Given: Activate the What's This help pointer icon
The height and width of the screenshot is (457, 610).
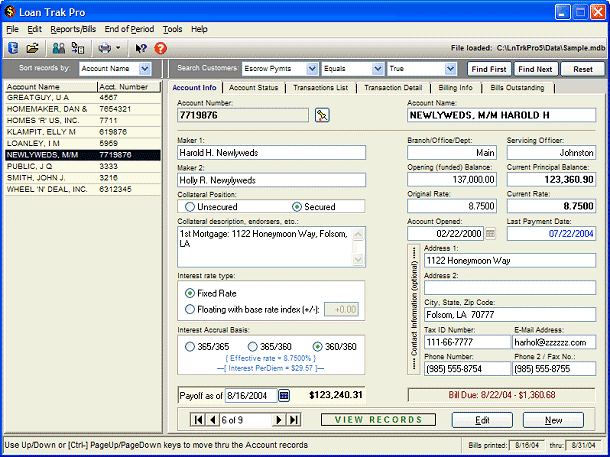Looking at the screenshot, I should click(140, 48).
